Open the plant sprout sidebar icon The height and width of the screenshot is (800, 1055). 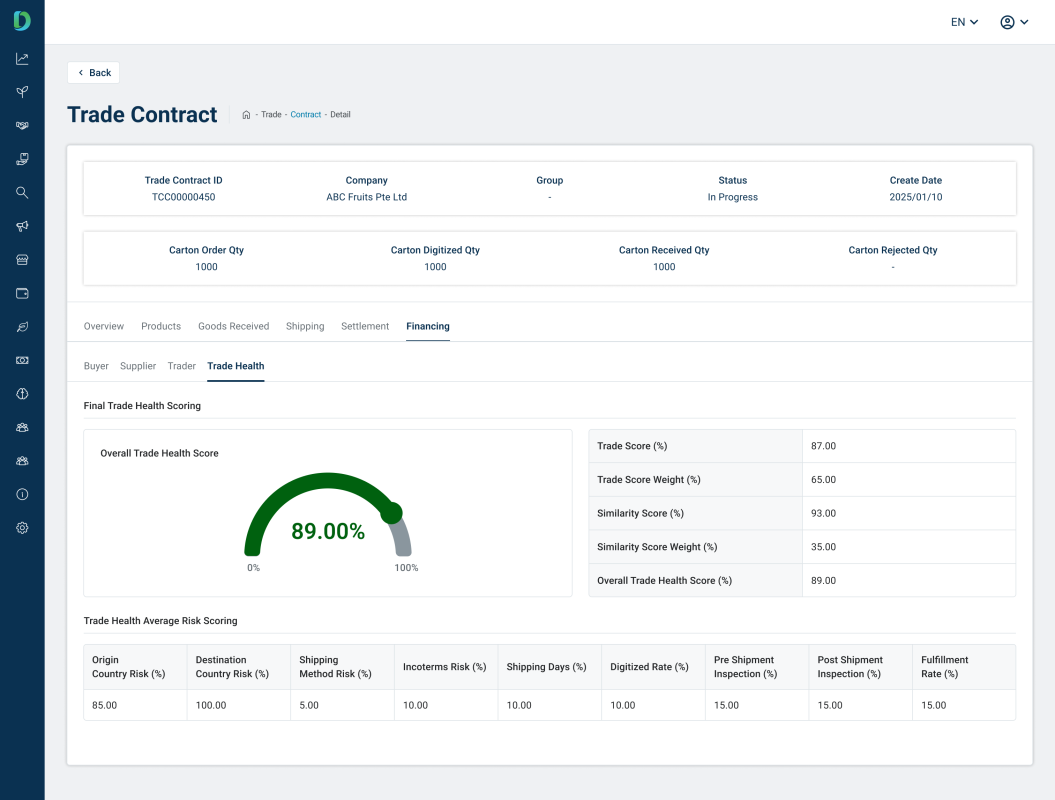pos(22,92)
